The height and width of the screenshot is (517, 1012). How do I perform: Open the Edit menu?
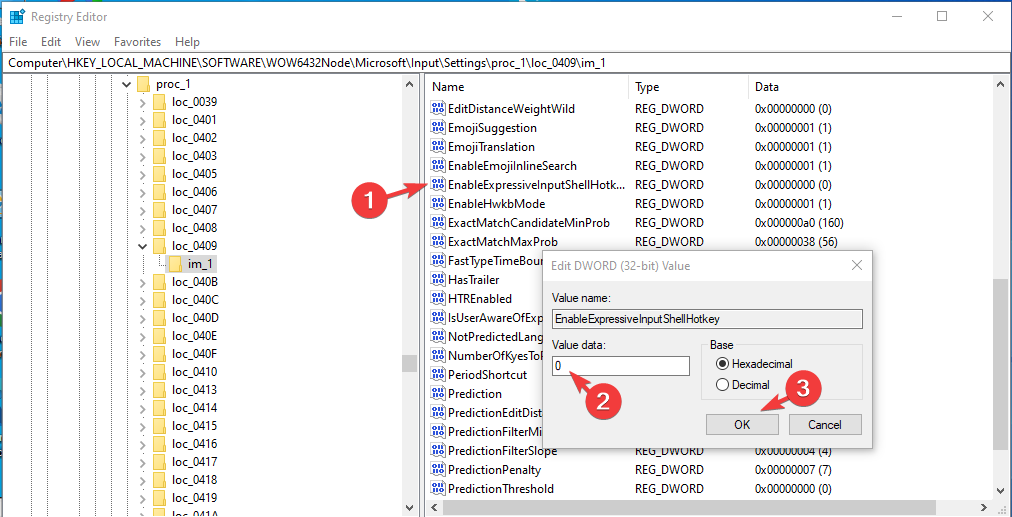[50, 42]
